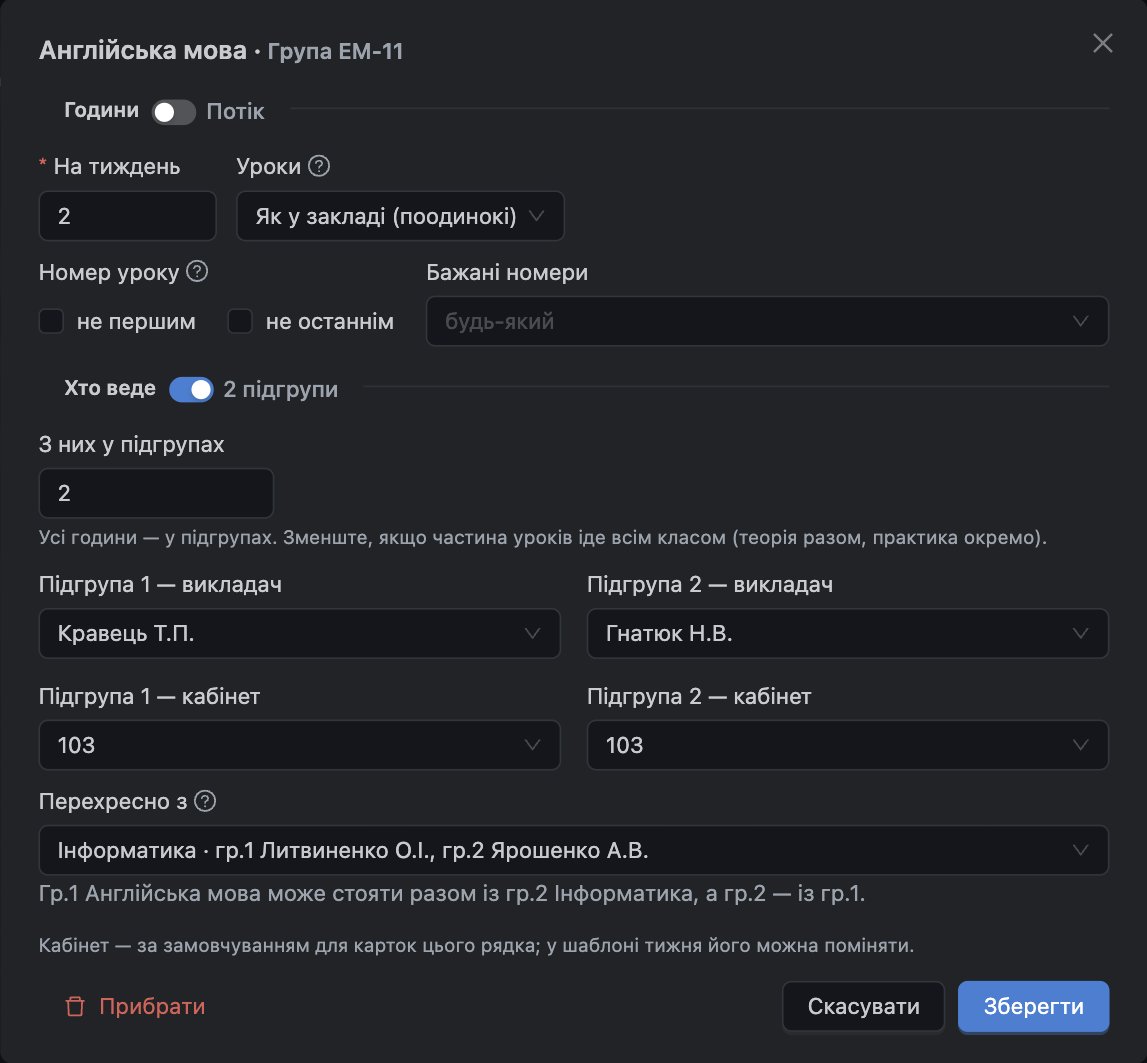Click the help icon next to Уроки
Image resolution: width=1147 pixels, height=1063 pixels.
tap(319, 166)
